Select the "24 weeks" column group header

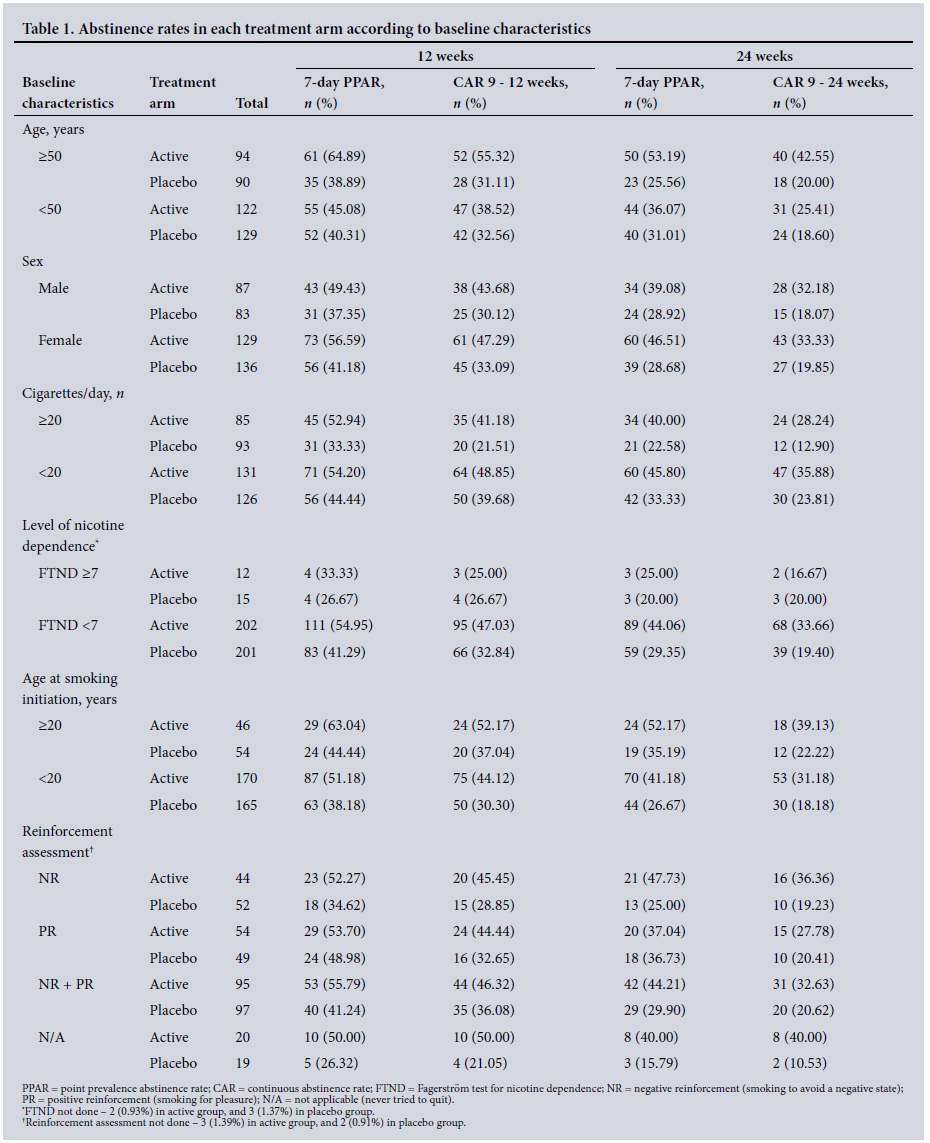pyautogui.click(x=764, y=56)
